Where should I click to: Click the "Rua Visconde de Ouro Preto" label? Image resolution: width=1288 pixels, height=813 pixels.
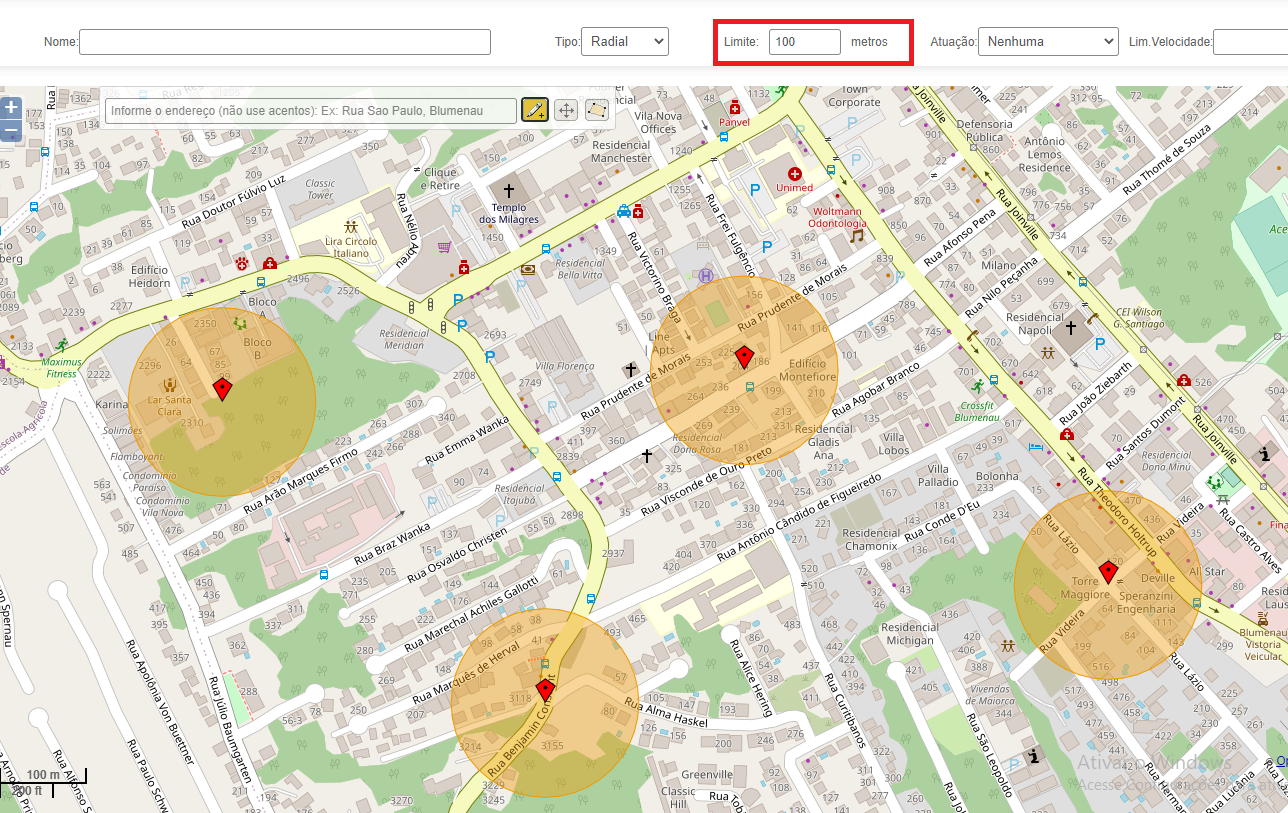coord(706,480)
